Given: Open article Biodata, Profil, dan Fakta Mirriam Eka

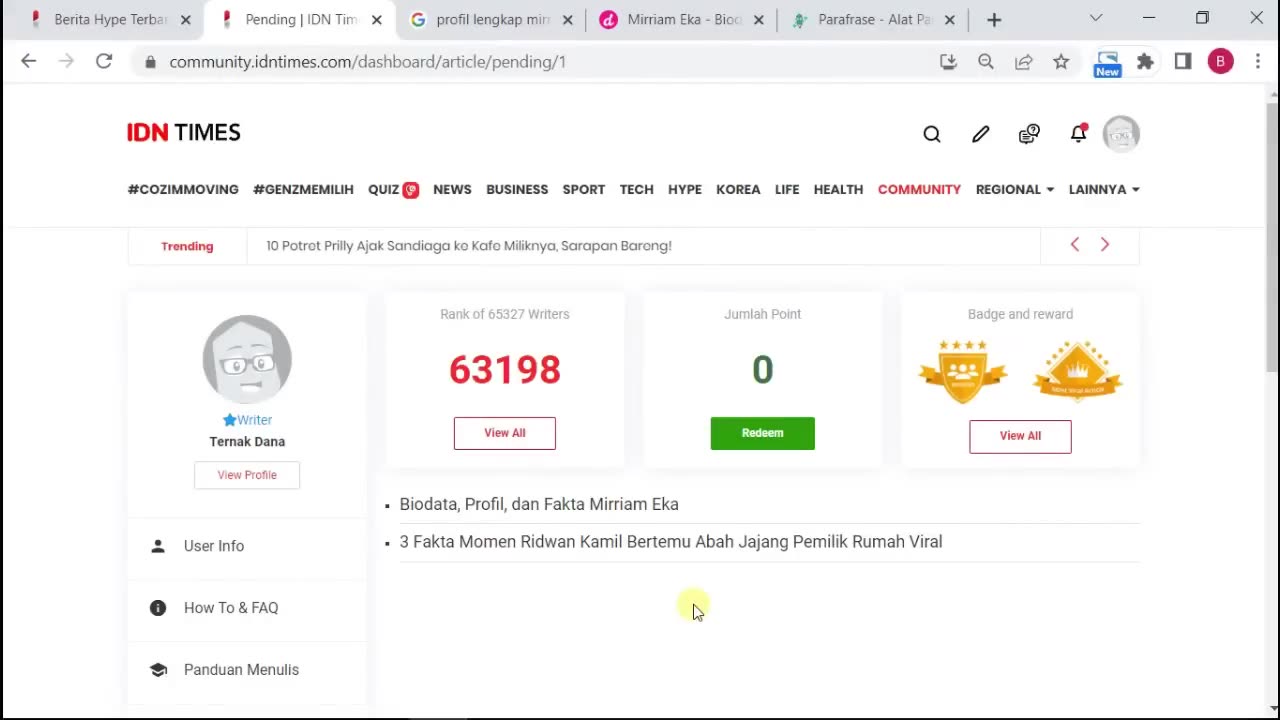Looking at the screenshot, I should coord(539,505).
